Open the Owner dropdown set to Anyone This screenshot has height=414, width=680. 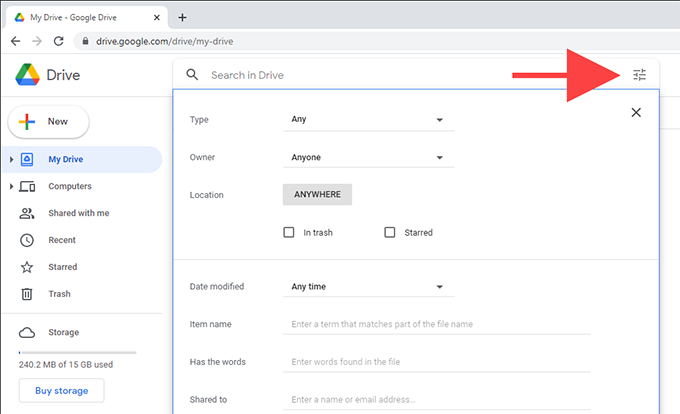point(367,157)
